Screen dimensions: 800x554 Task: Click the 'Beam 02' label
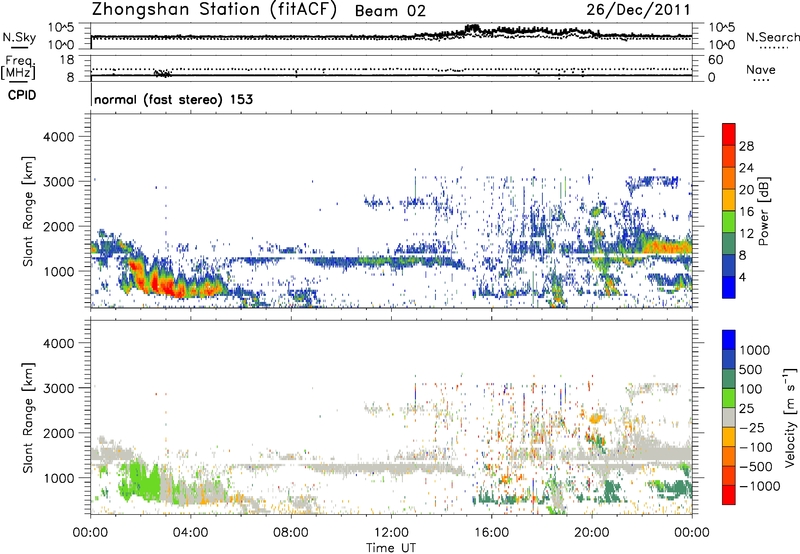tap(390, 11)
